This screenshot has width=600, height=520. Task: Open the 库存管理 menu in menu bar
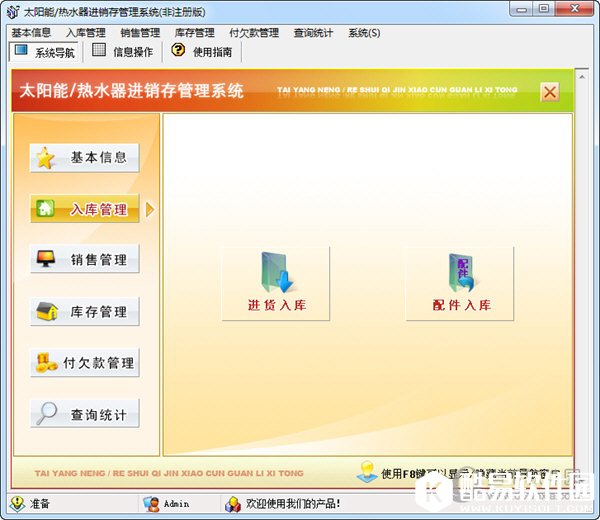tap(194, 33)
